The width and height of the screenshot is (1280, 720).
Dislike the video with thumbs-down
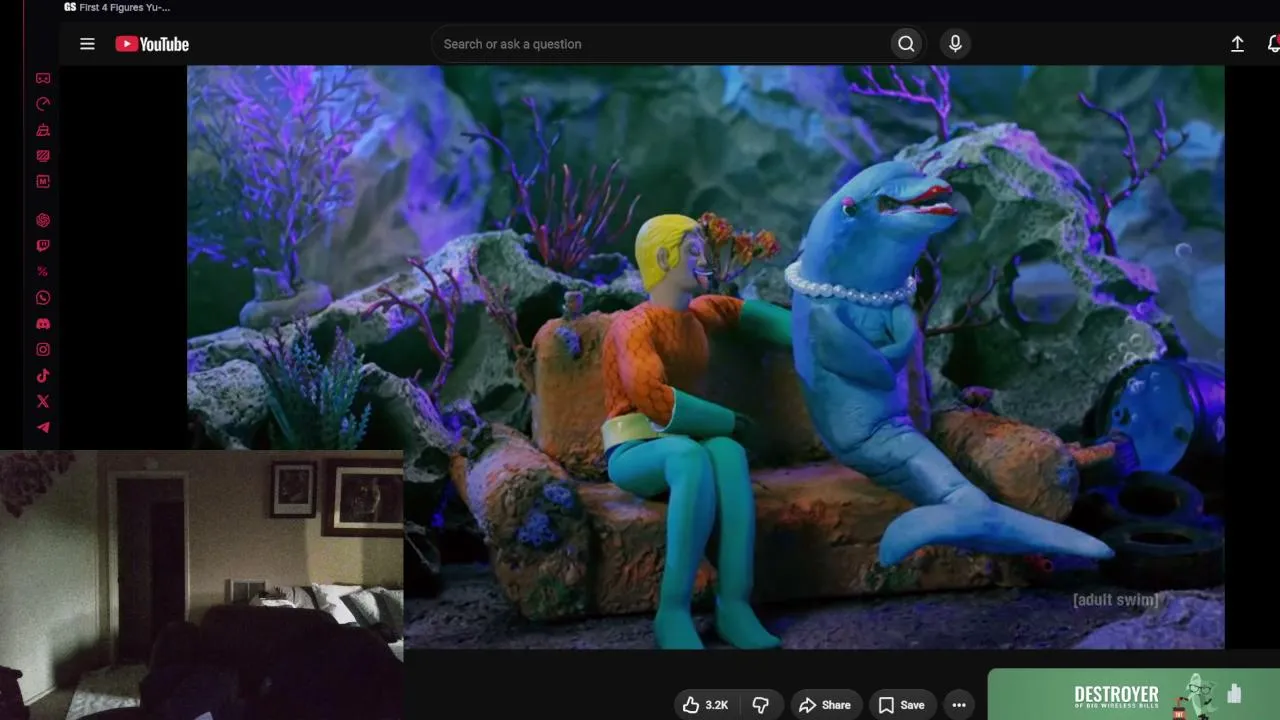point(761,705)
